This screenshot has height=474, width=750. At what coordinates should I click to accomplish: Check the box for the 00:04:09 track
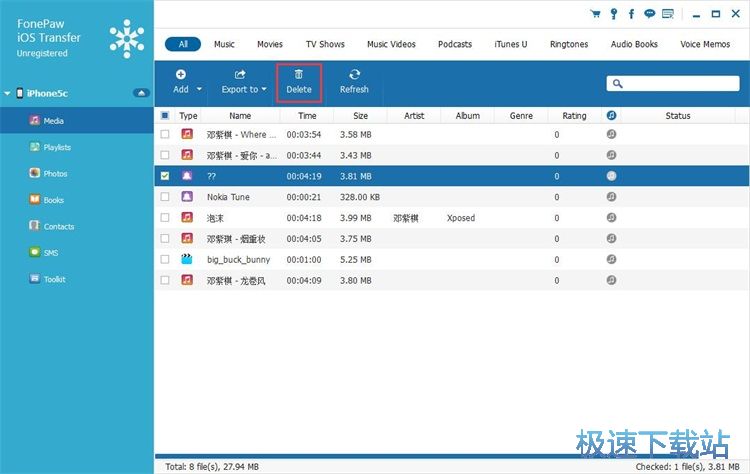(165, 280)
